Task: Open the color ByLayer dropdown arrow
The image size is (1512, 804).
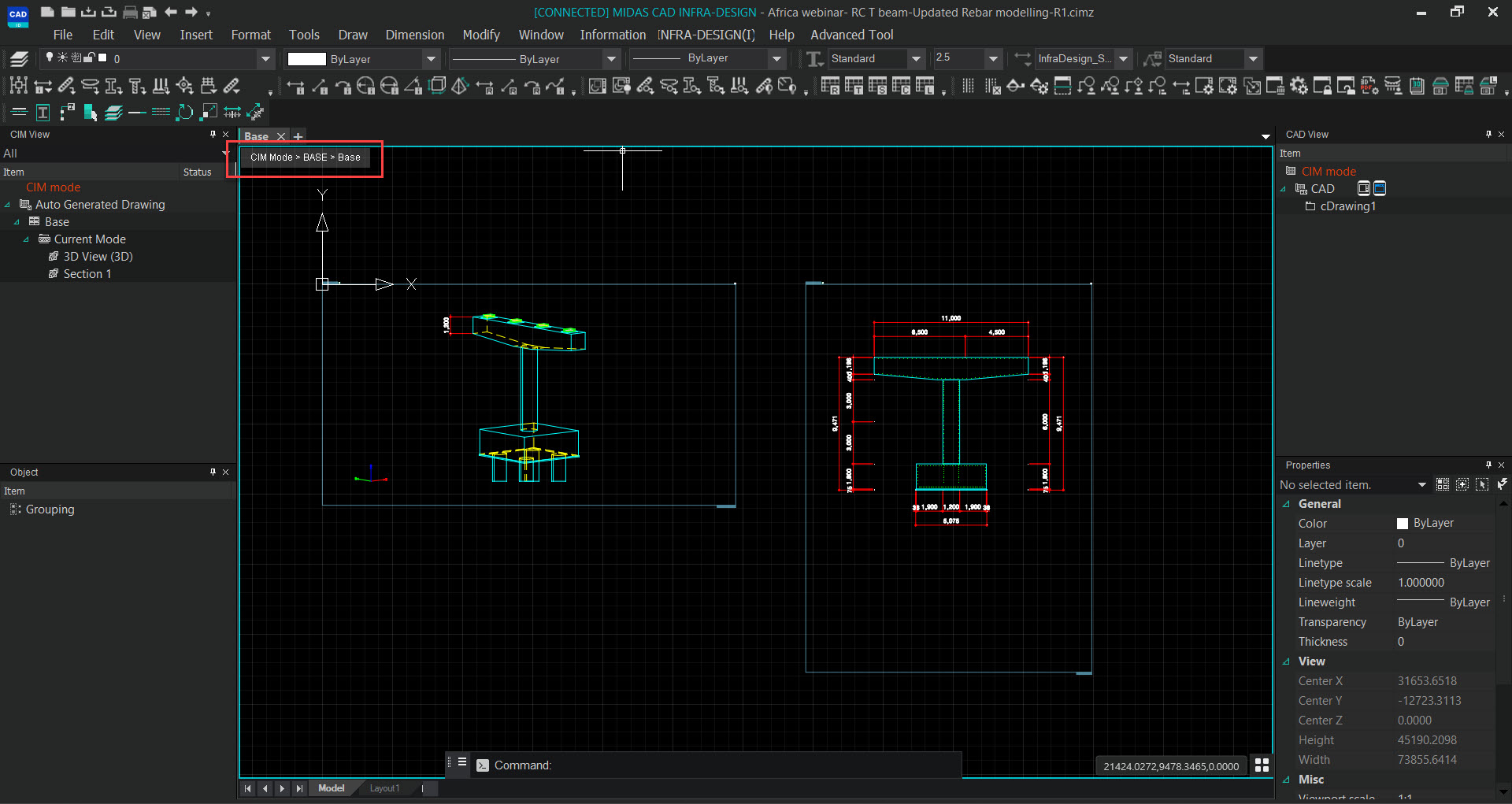Action: point(431,58)
